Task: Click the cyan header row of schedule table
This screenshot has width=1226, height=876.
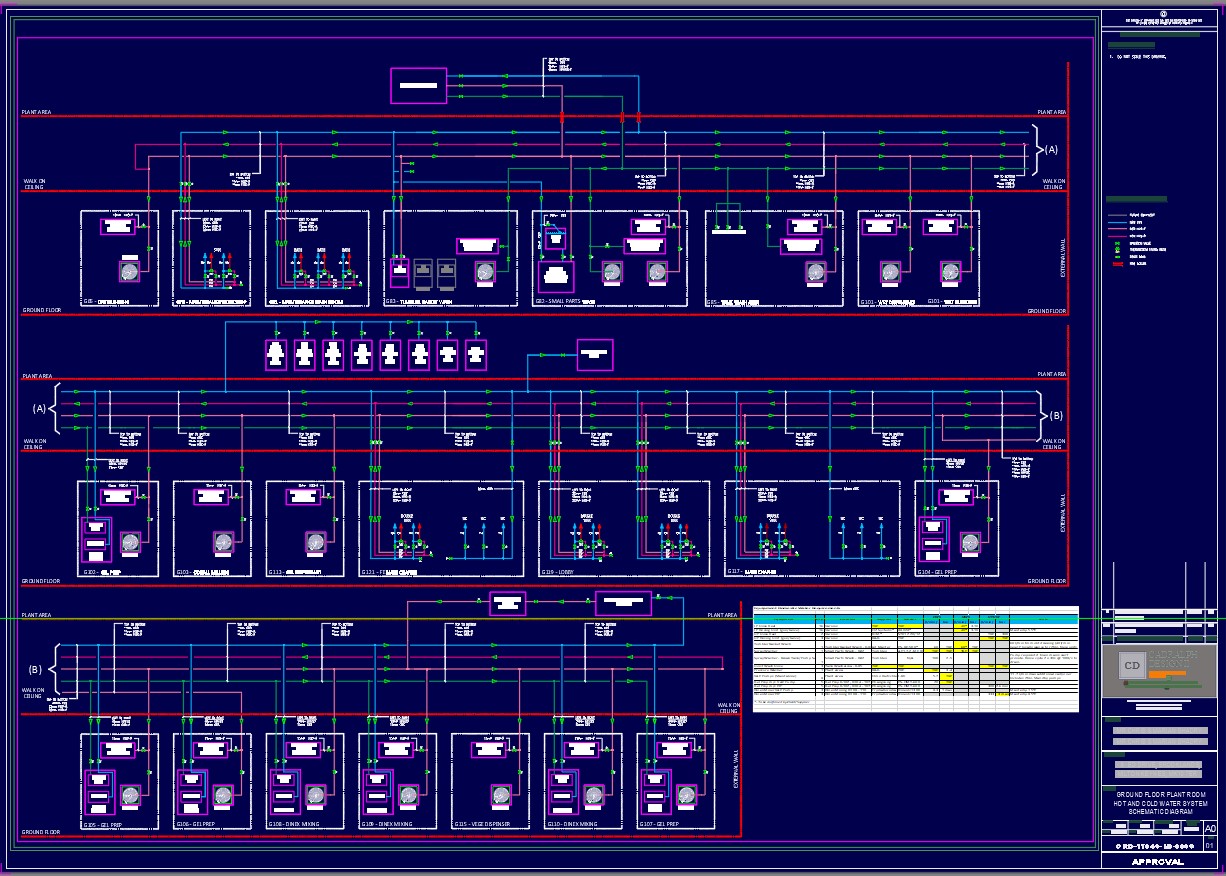Action: click(x=915, y=619)
